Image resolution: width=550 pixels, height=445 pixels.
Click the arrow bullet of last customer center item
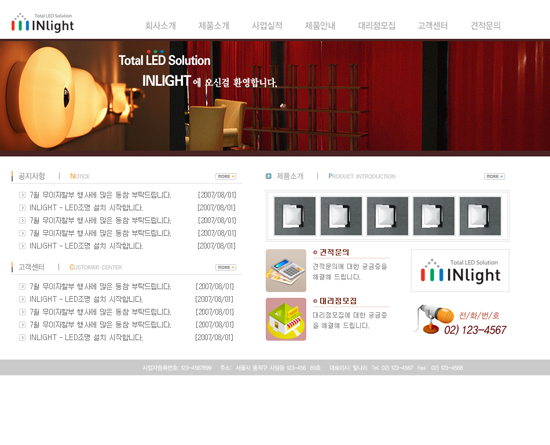(22, 337)
